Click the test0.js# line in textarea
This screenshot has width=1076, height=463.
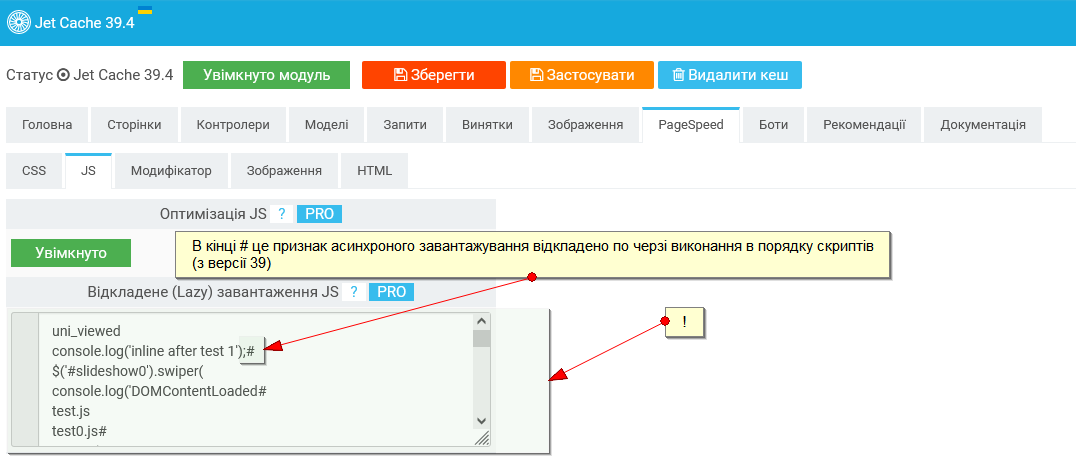79,431
